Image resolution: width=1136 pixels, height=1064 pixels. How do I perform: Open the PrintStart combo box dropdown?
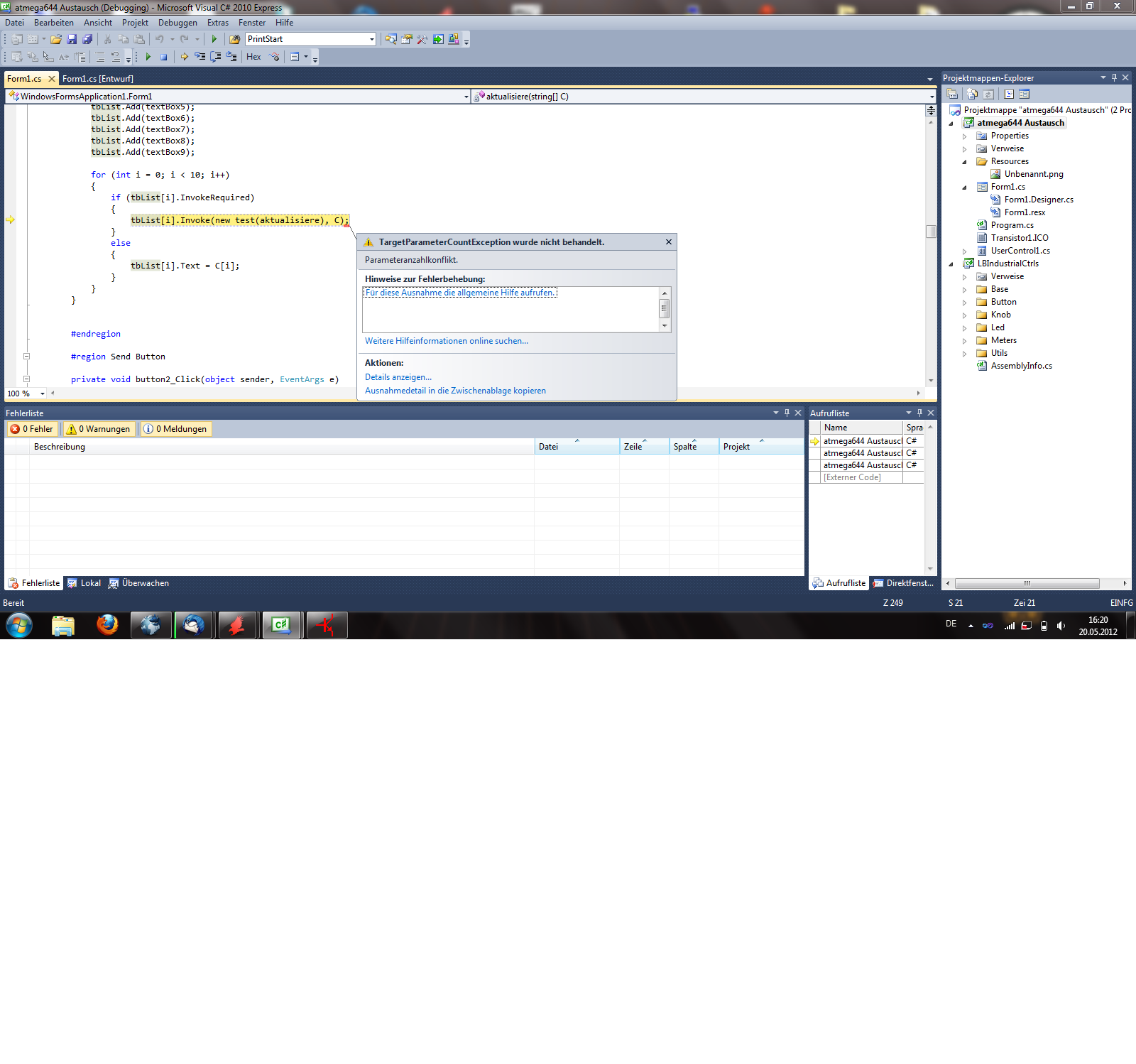point(371,39)
